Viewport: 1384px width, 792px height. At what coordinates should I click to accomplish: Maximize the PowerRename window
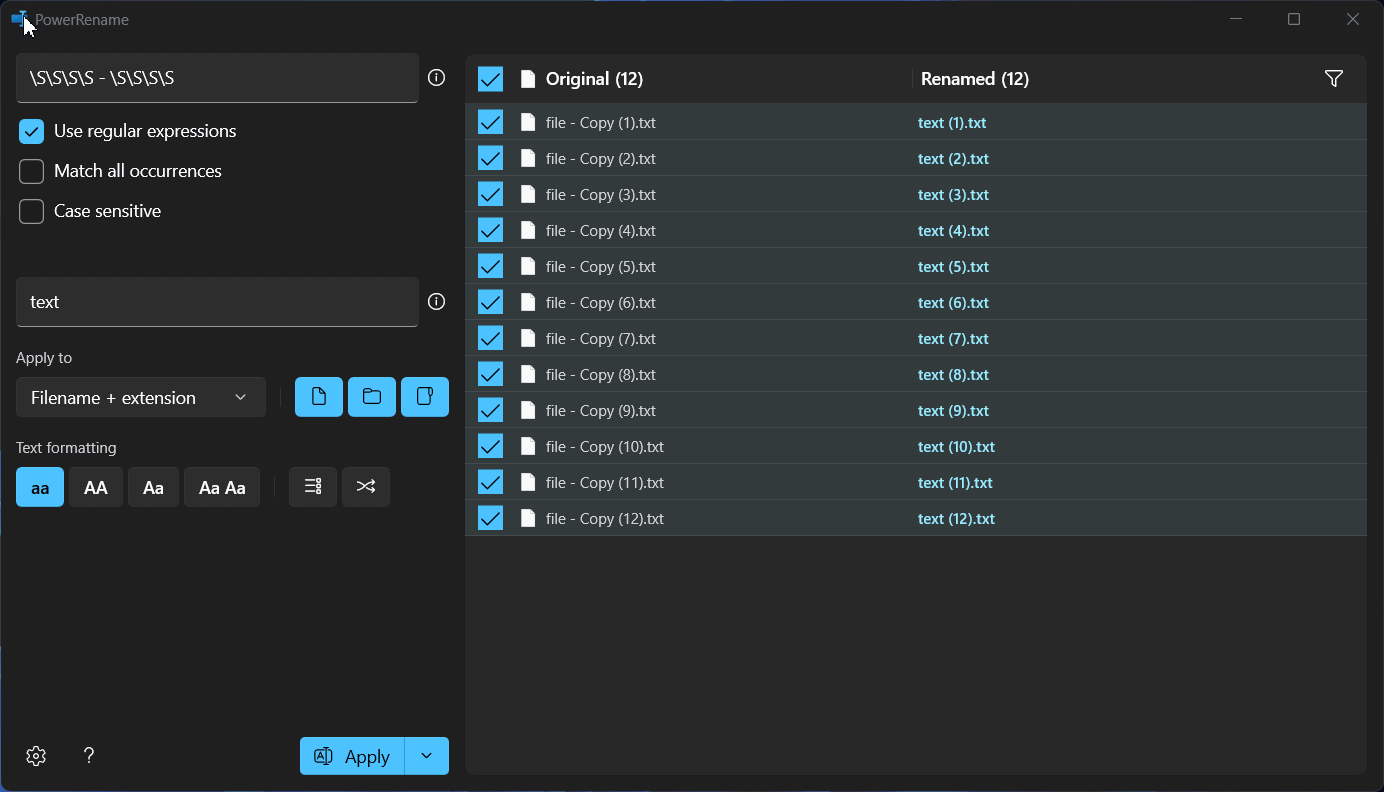pos(1294,19)
